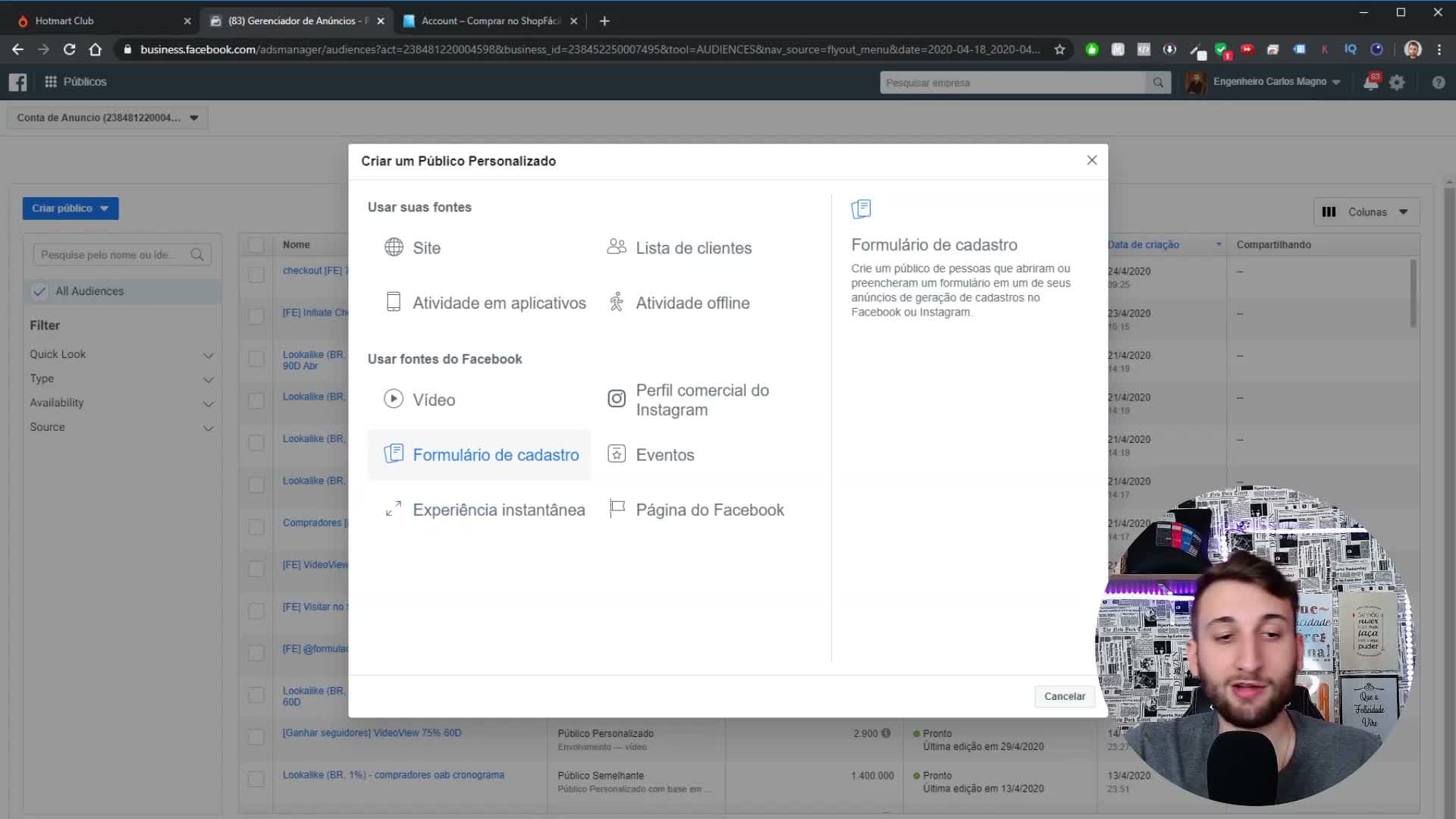Open the Conta de Anuncio account dropdown

(108, 118)
